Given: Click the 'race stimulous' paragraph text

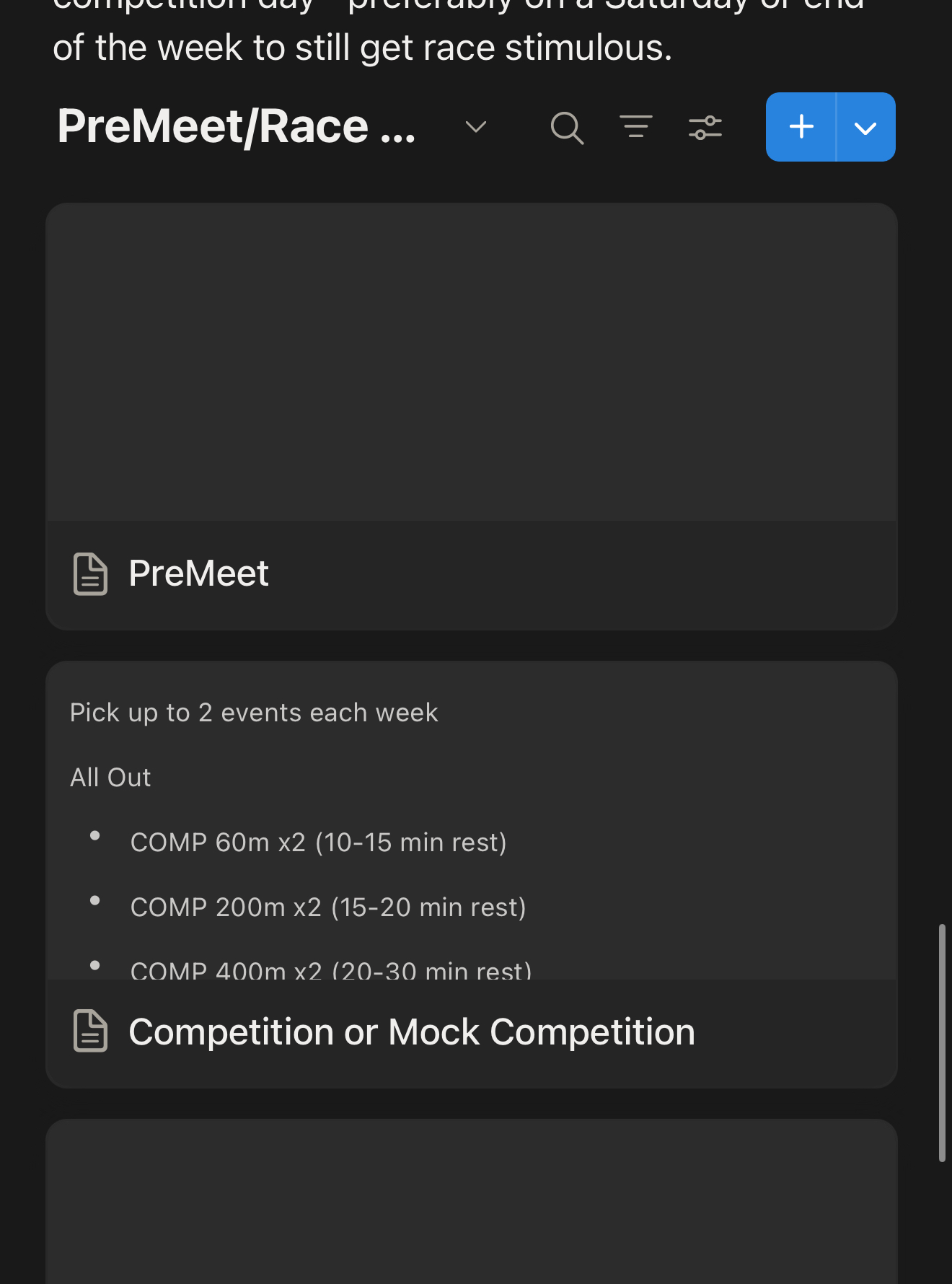Looking at the screenshot, I should pyautogui.click(x=362, y=48).
